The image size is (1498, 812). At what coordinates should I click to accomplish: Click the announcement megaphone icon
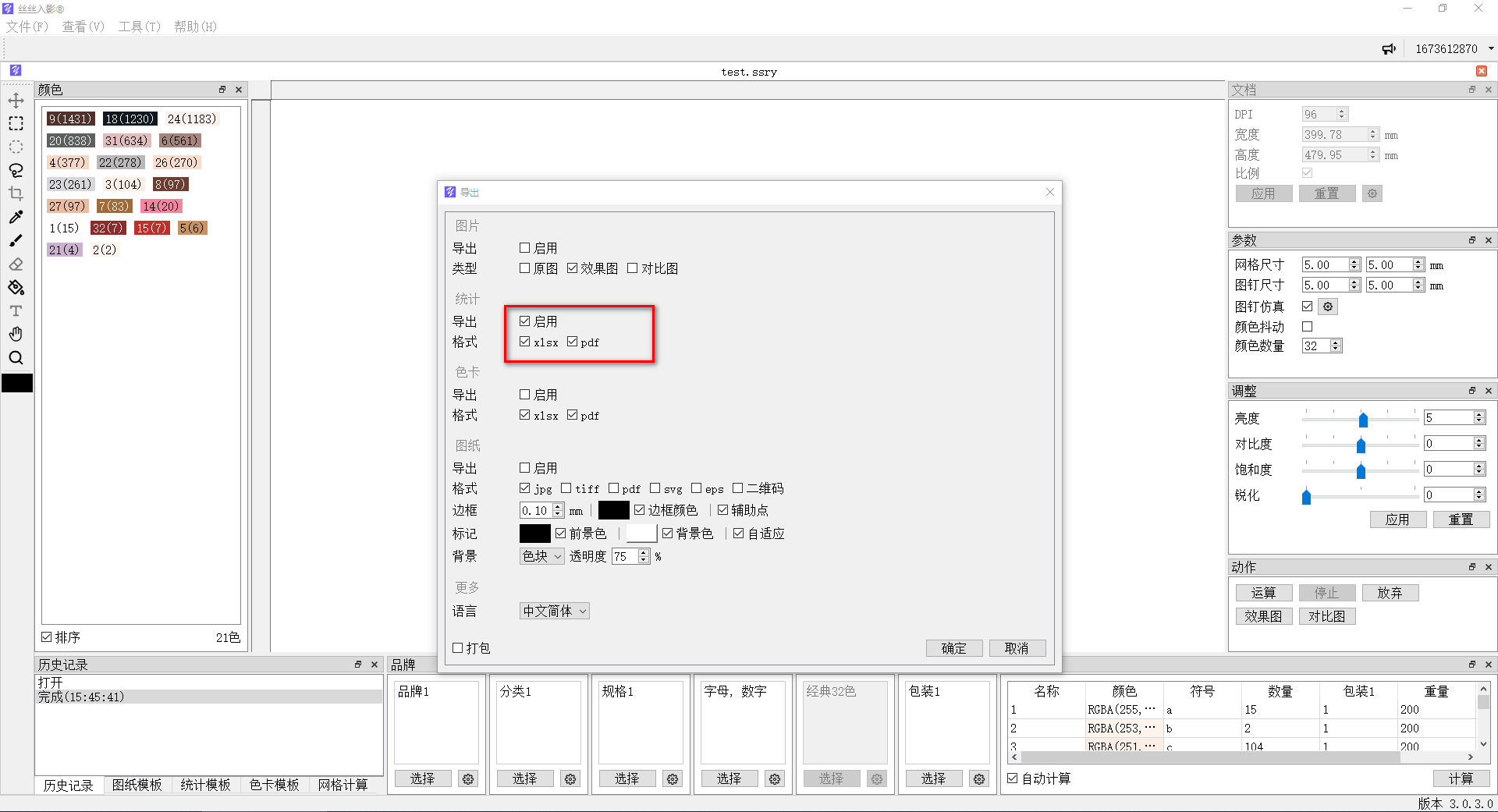(1389, 49)
